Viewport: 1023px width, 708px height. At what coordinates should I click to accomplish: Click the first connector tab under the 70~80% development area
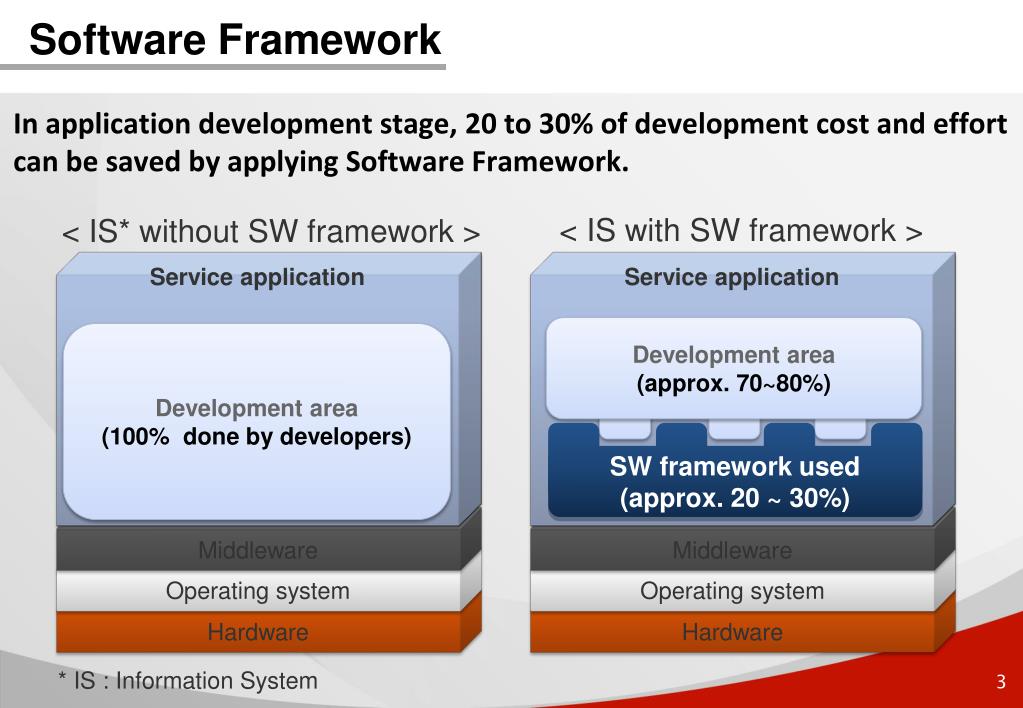tap(625, 429)
